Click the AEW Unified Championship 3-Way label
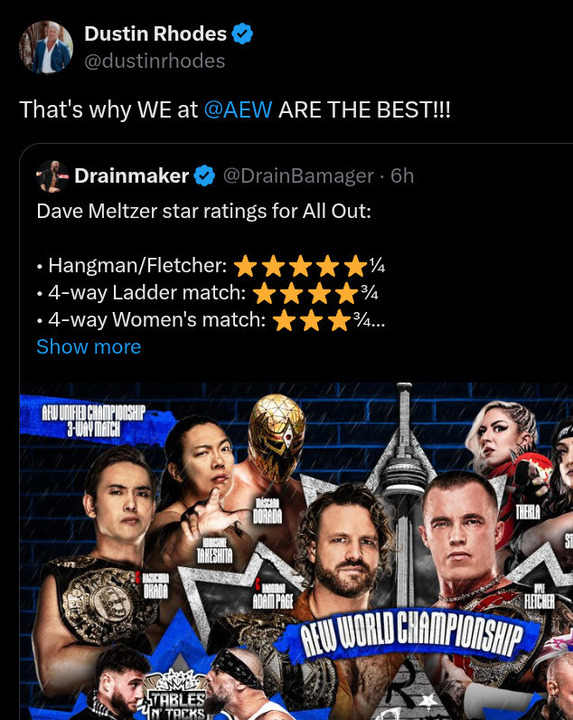Screen dimensions: 573x720 (x=94, y=421)
